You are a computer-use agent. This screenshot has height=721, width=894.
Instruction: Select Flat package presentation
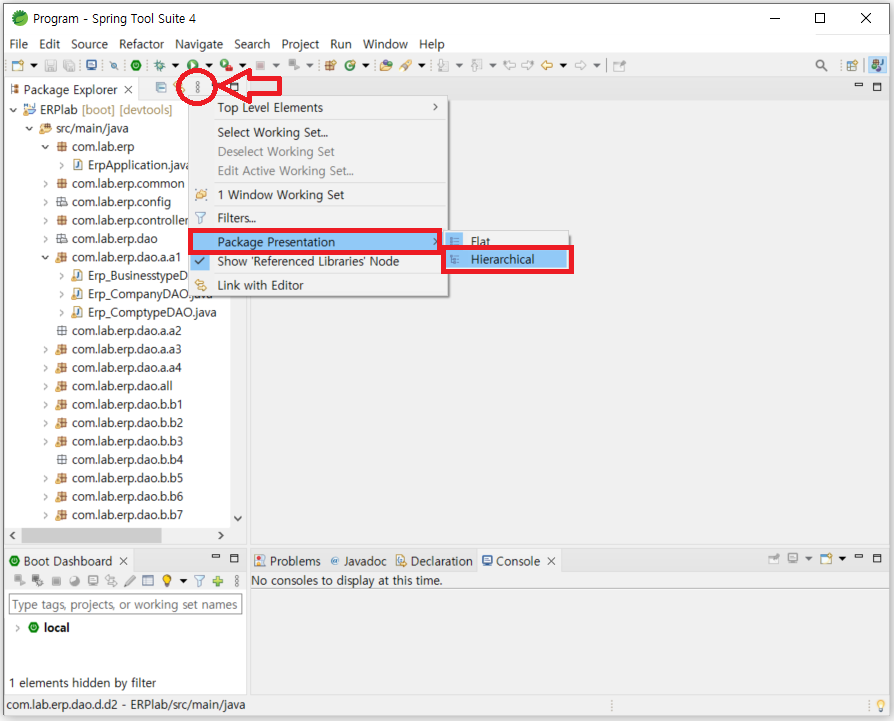coord(480,241)
